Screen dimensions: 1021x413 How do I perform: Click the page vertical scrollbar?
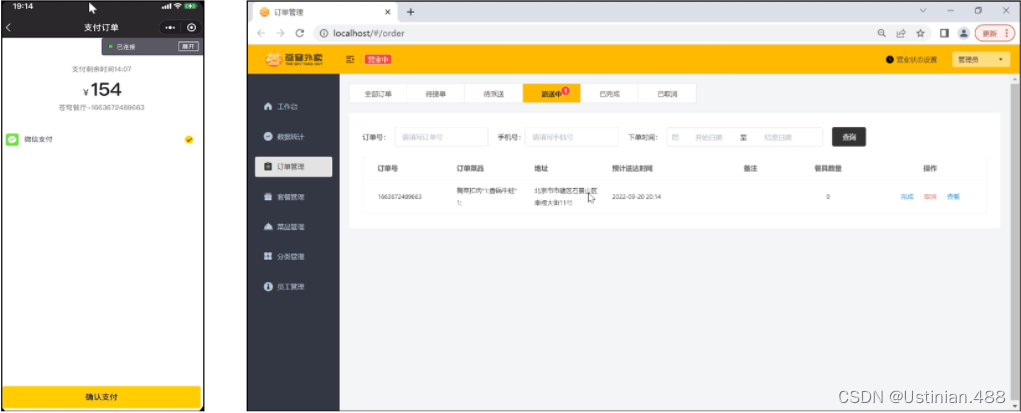(x=1014, y=242)
